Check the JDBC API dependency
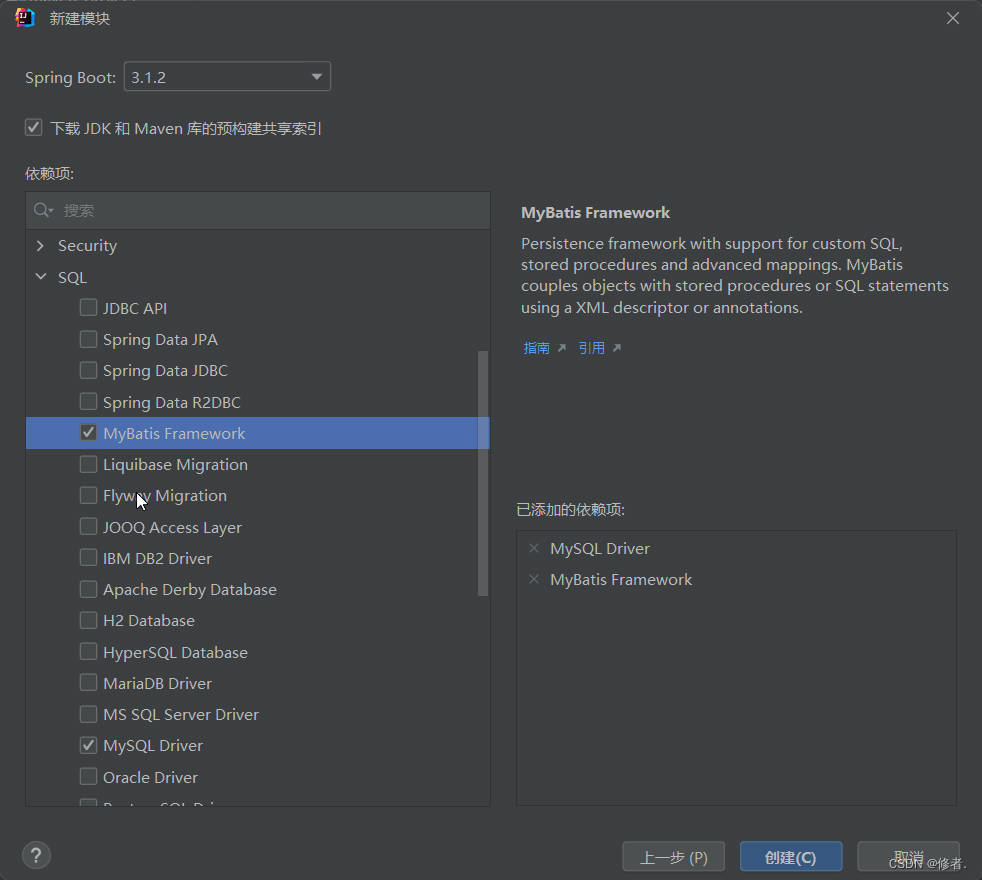 click(88, 308)
